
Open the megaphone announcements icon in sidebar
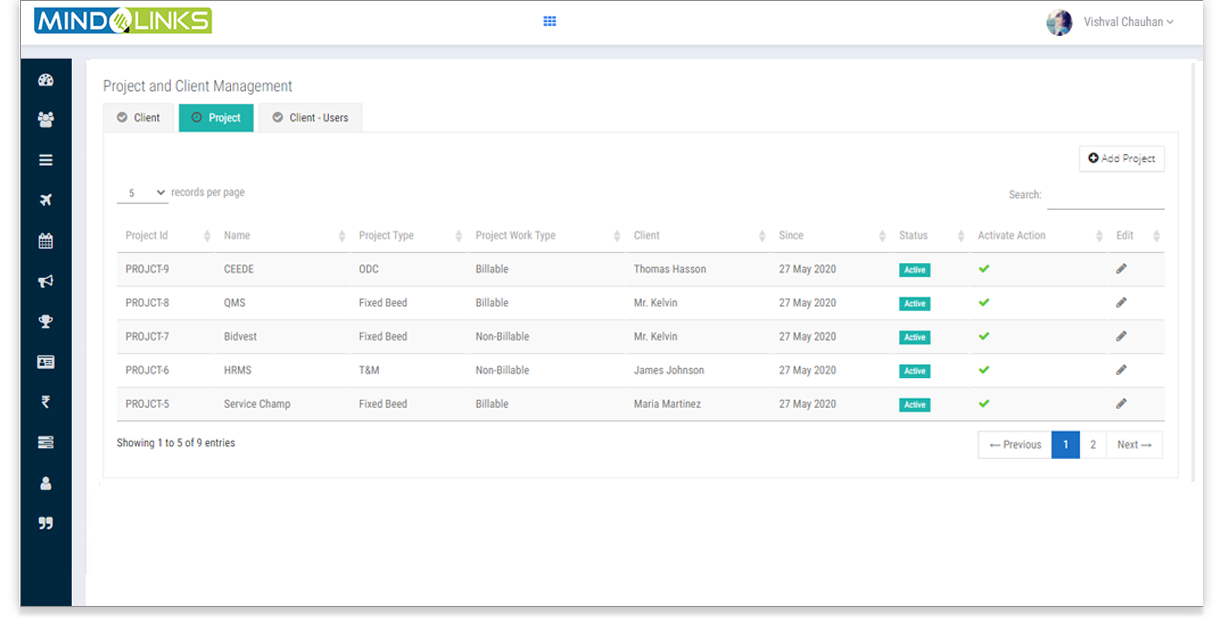pyautogui.click(x=45, y=281)
